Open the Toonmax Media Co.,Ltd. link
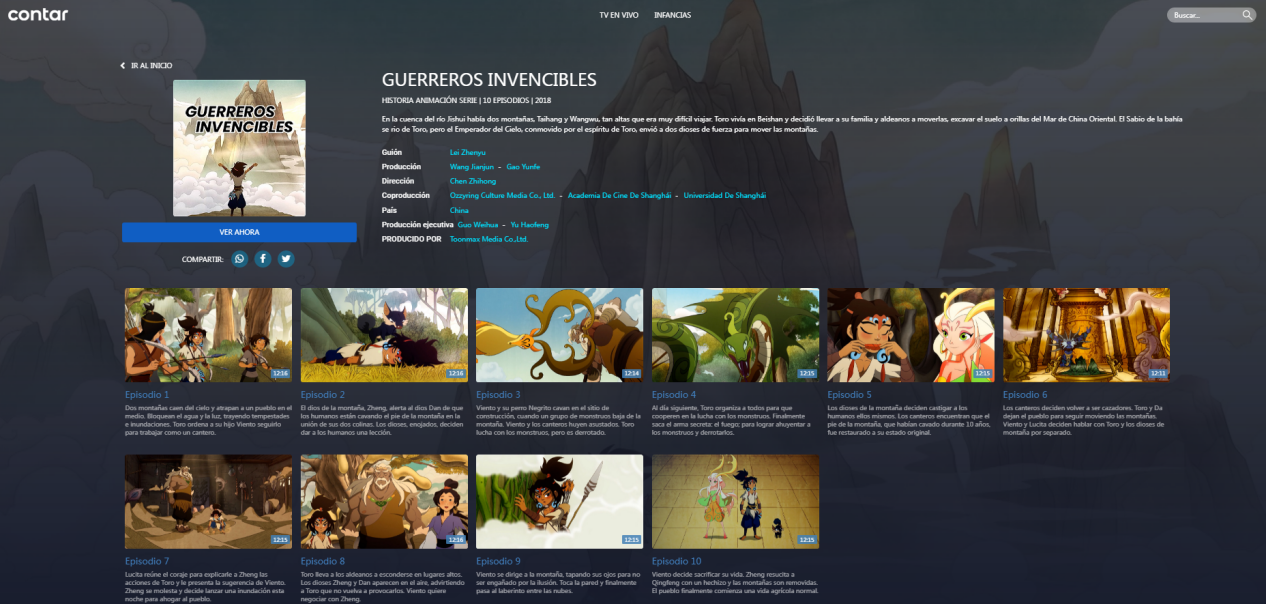The height and width of the screenshot is (604, 1266). click(489, 240)
